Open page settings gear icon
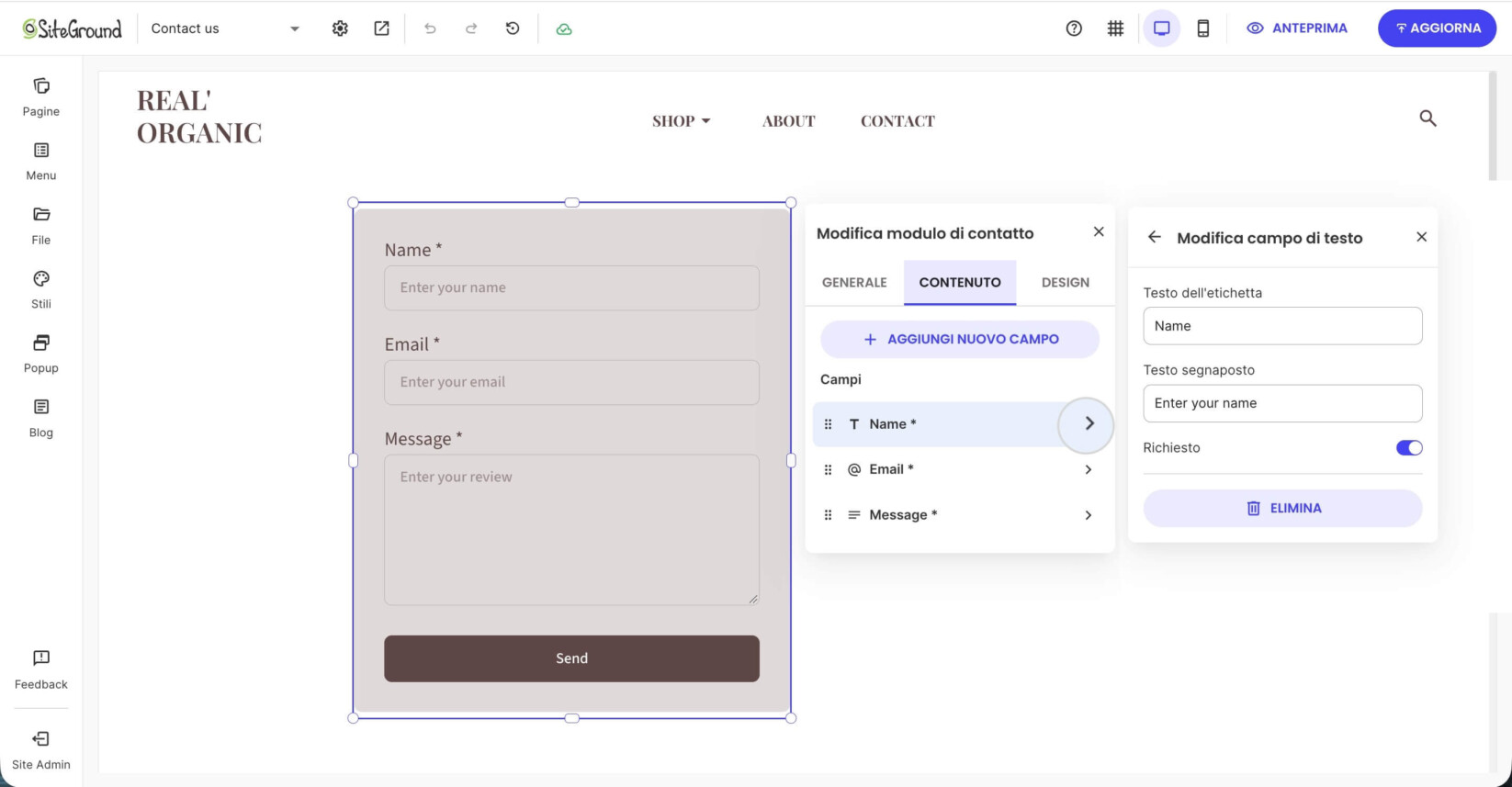1512x787 pixels. click(x=340, y=28)
